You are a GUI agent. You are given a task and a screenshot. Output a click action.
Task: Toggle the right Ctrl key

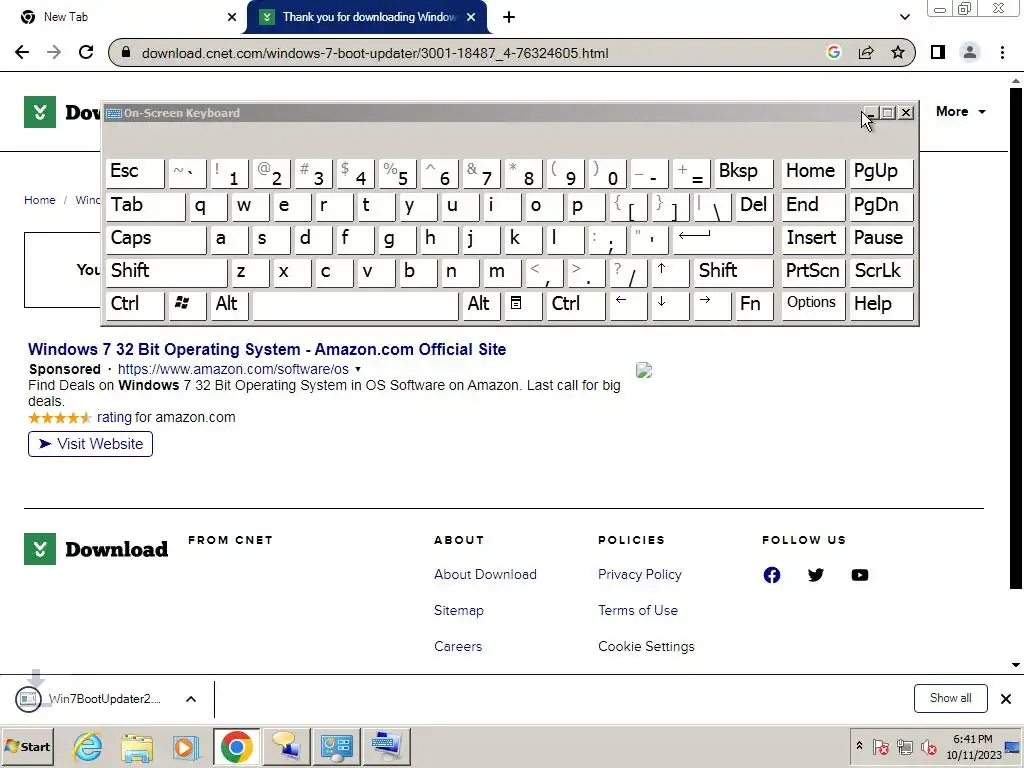(575, 304)
